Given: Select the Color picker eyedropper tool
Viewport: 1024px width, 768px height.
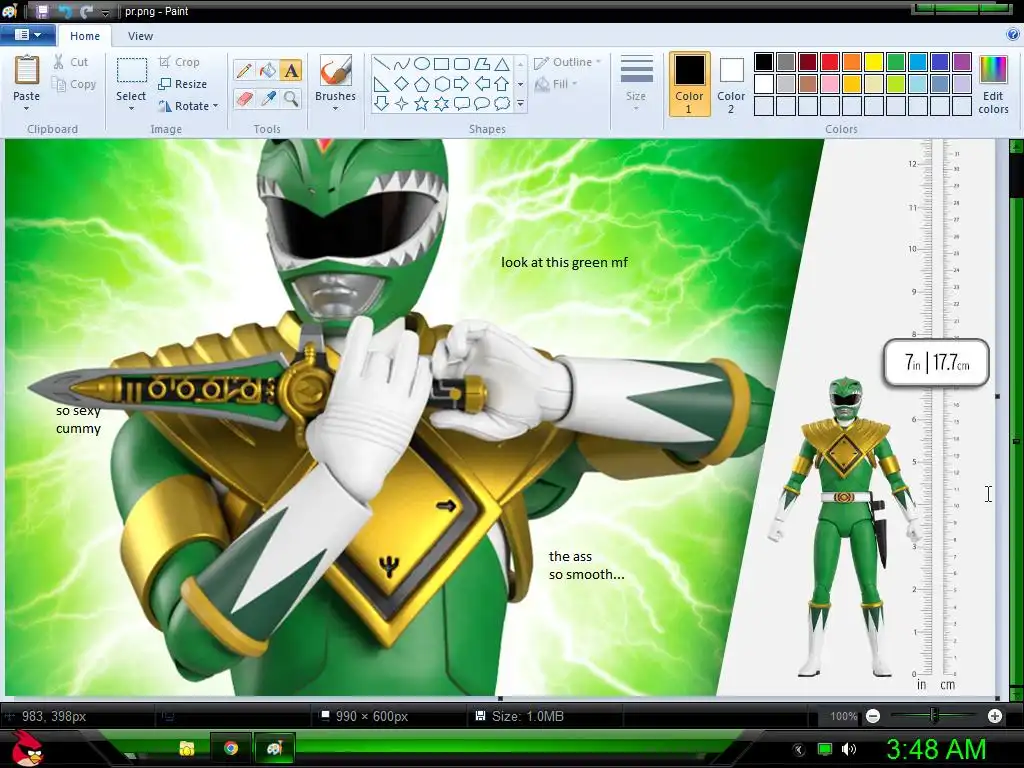Looking at the screenshot, I should point(268,99).
